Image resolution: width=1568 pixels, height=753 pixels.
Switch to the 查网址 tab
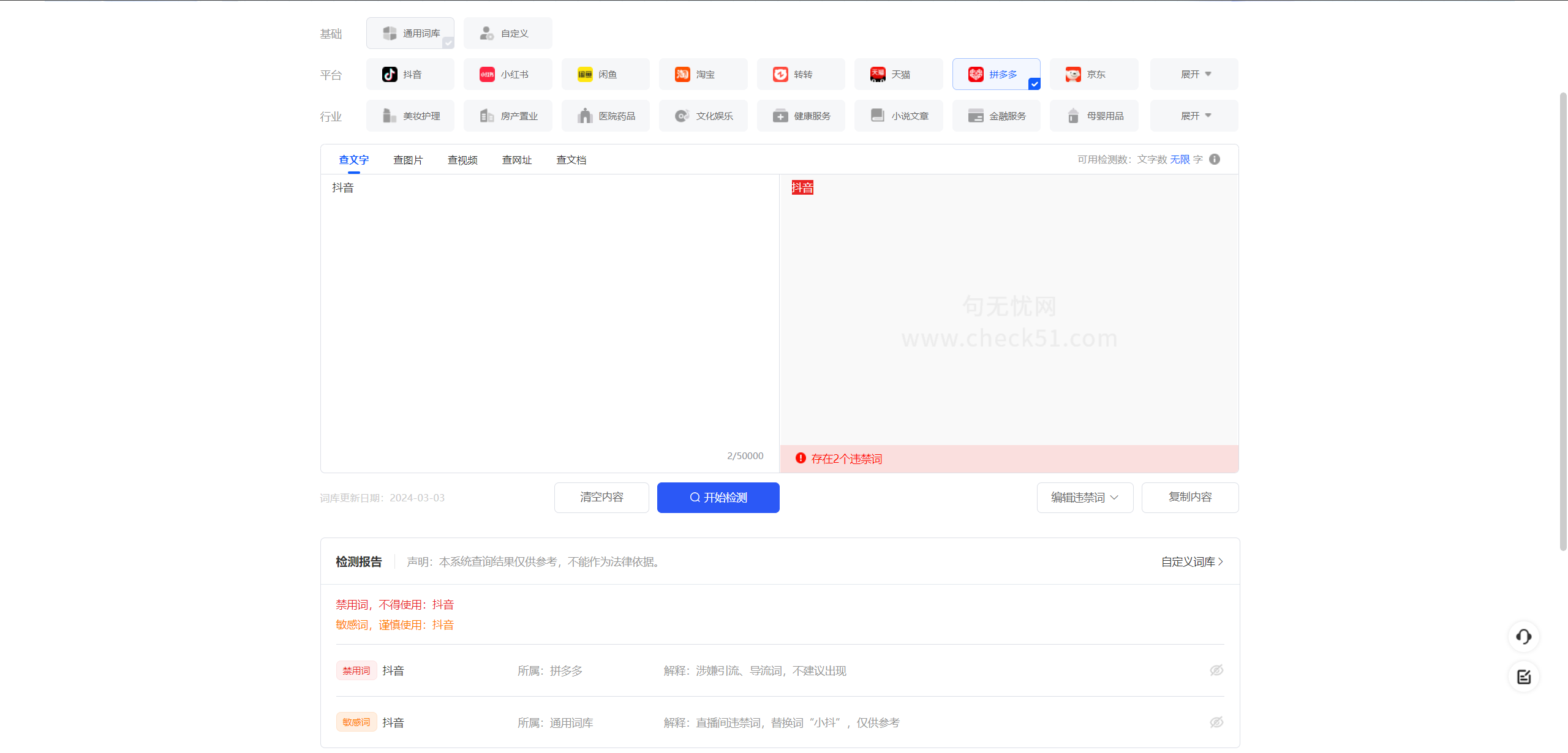(517, 160)
